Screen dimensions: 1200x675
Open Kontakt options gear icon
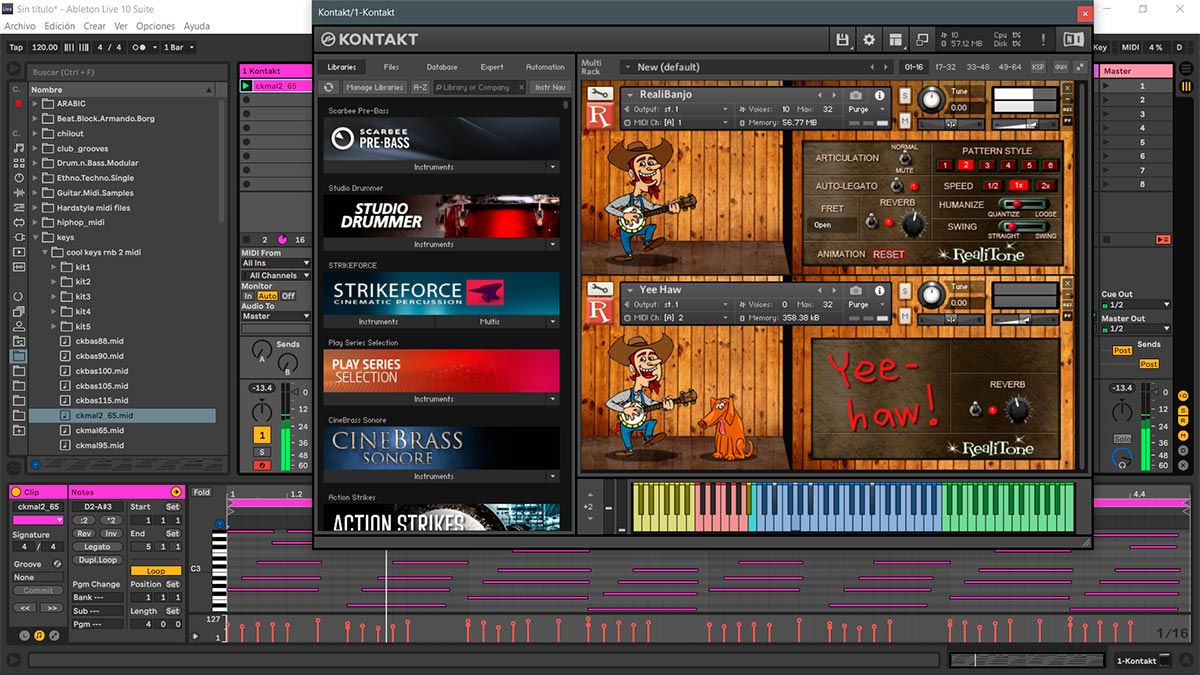coord(868,40)
